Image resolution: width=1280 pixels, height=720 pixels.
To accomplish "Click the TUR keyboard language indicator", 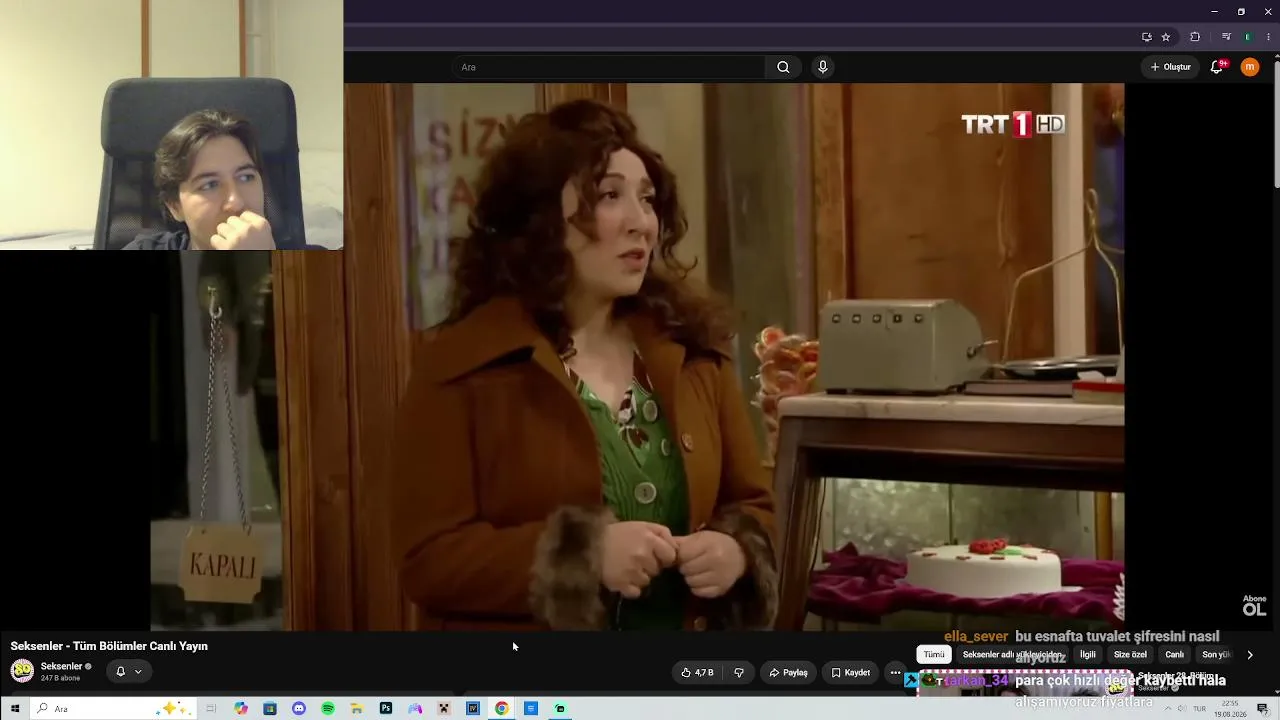I will [x=1200, y=709].
